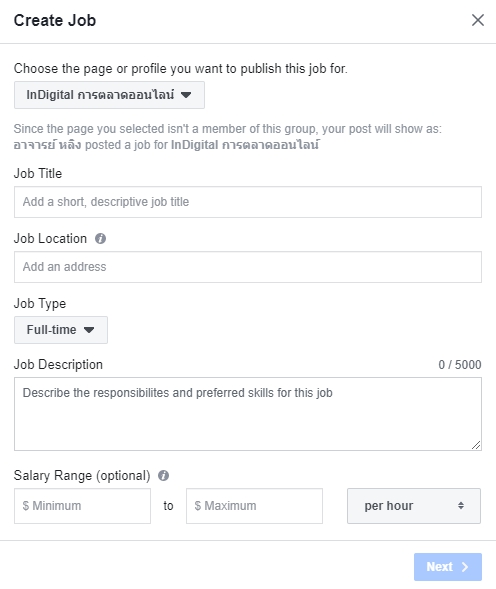The width and height of the screenshot is (496, 589).
Task: Click inside the Job Description text area
Action: [248, 414]
